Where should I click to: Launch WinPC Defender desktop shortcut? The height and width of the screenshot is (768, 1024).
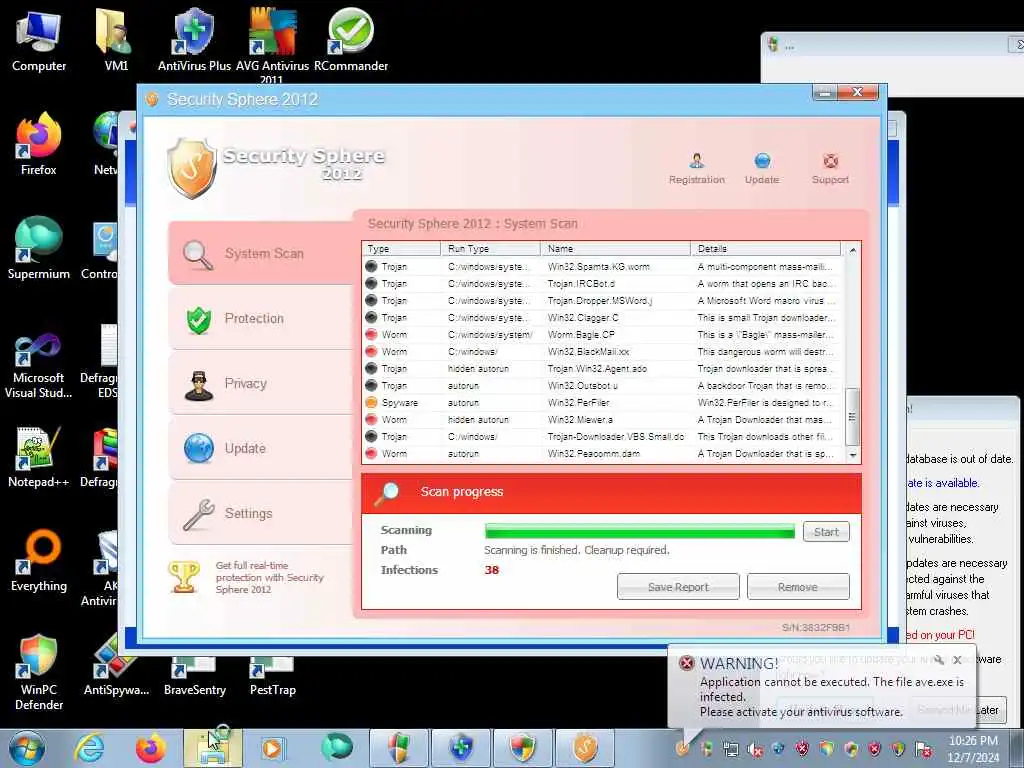[x=39, y=671]
